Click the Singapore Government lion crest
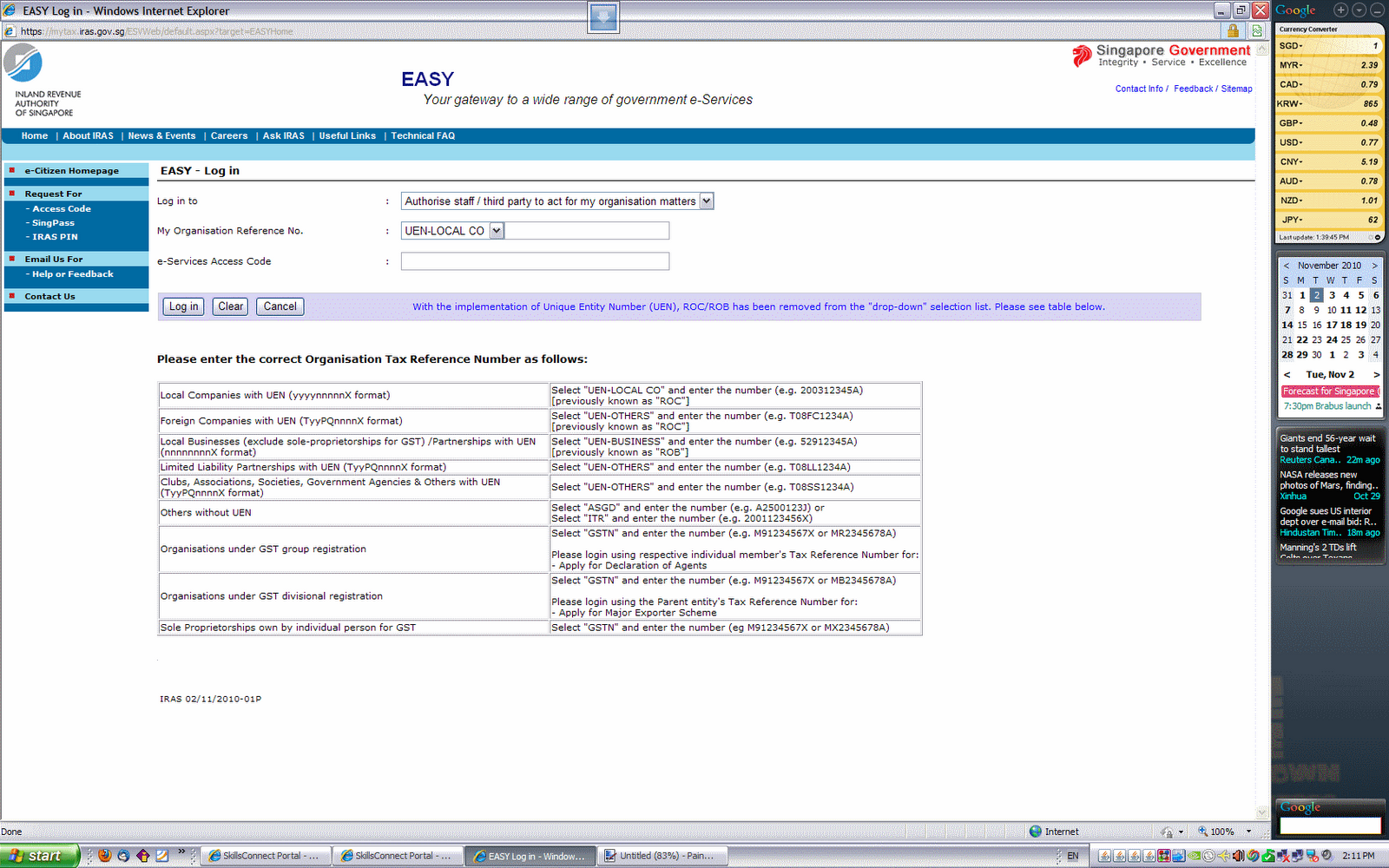Image resolution: width=1389 pixels, height=868 pixels. pos(1082,56)
